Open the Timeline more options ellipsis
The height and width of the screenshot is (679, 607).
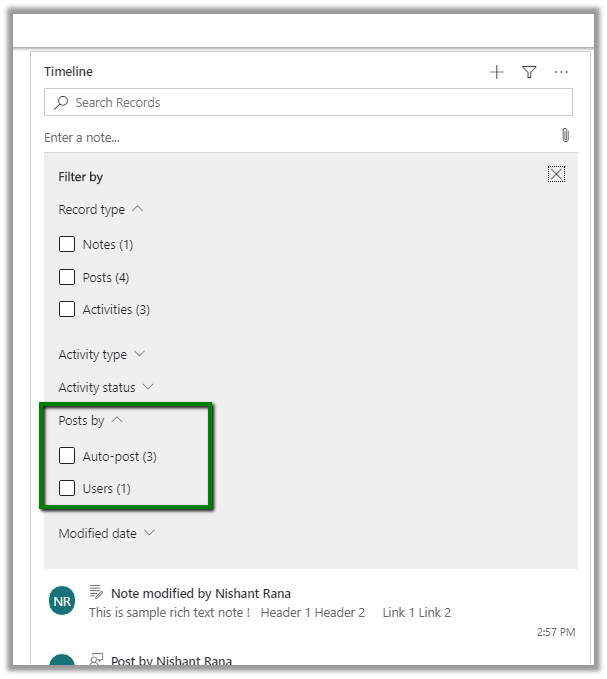(x=561, y=72)
